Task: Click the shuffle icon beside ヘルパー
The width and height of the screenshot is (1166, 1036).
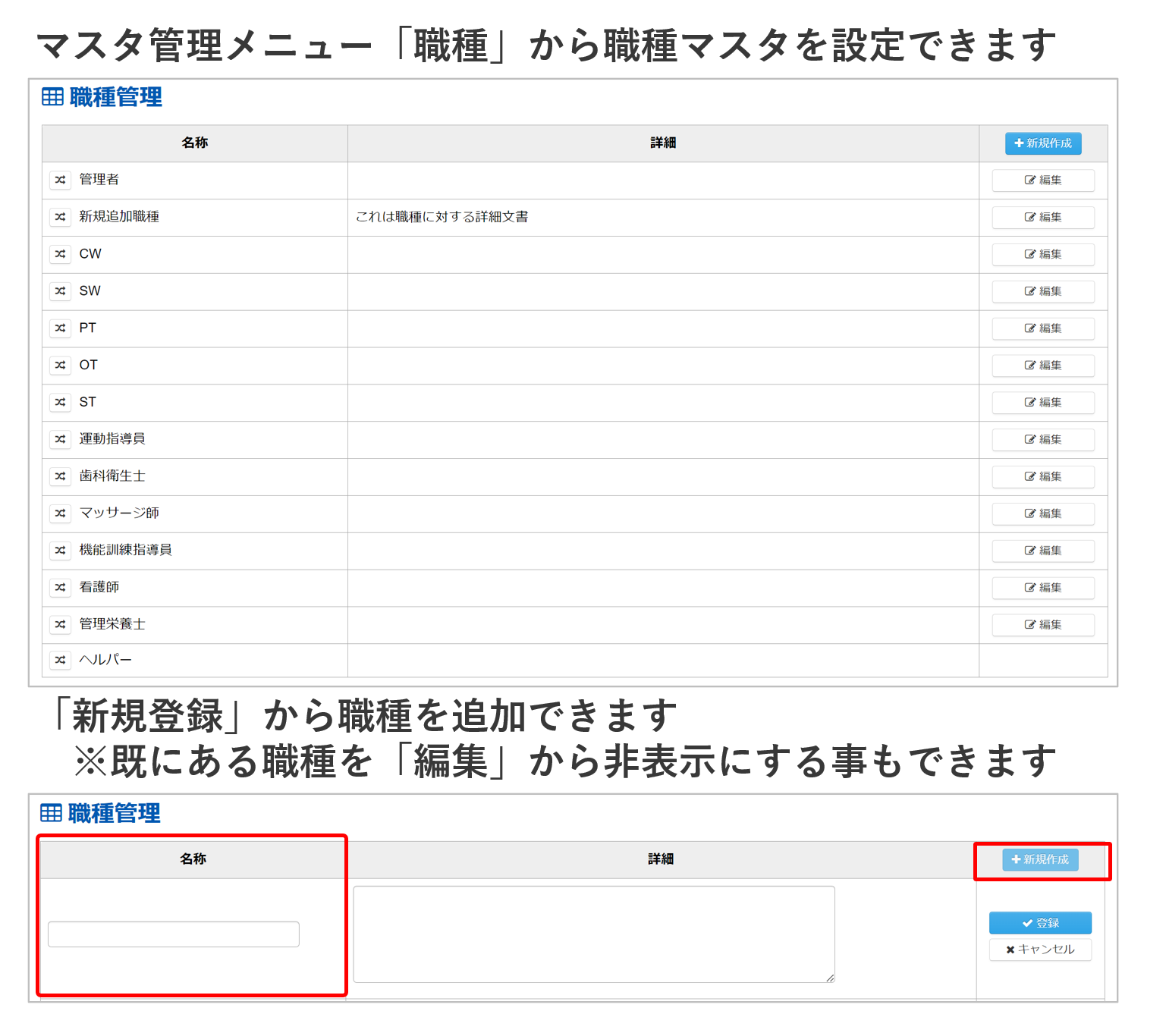Action: click(x=60, y=660)
